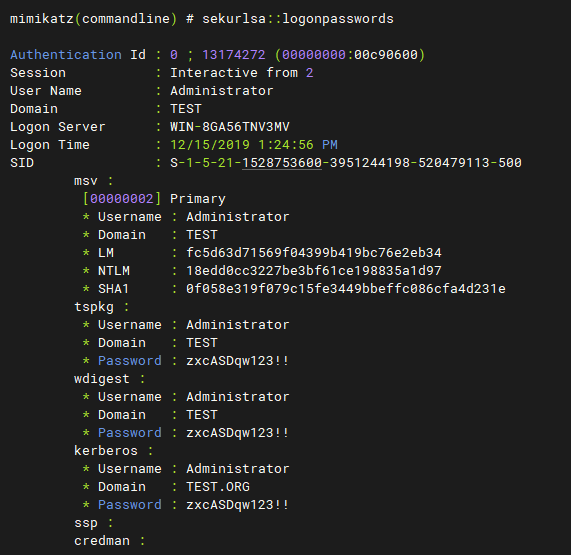Click the wdigest Password label
571x555 pixels.
coord(129,433)
